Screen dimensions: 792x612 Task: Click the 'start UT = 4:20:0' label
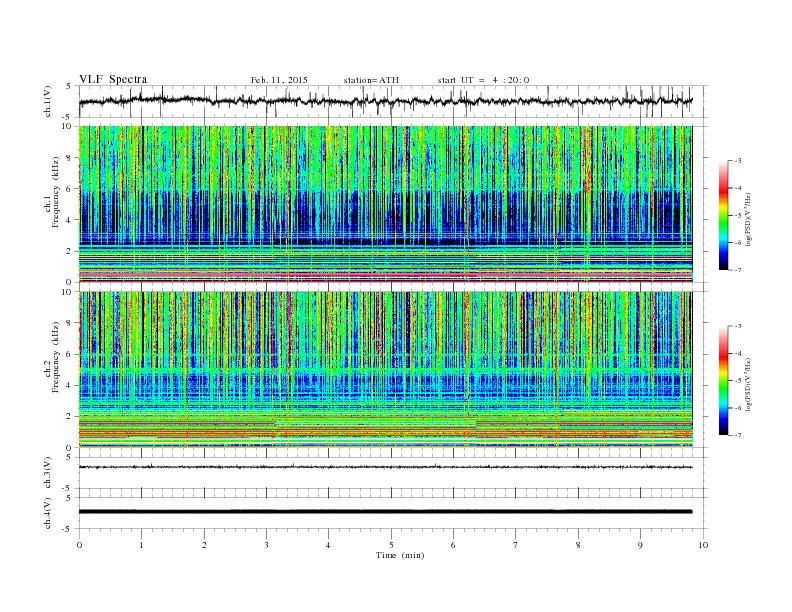483,80
